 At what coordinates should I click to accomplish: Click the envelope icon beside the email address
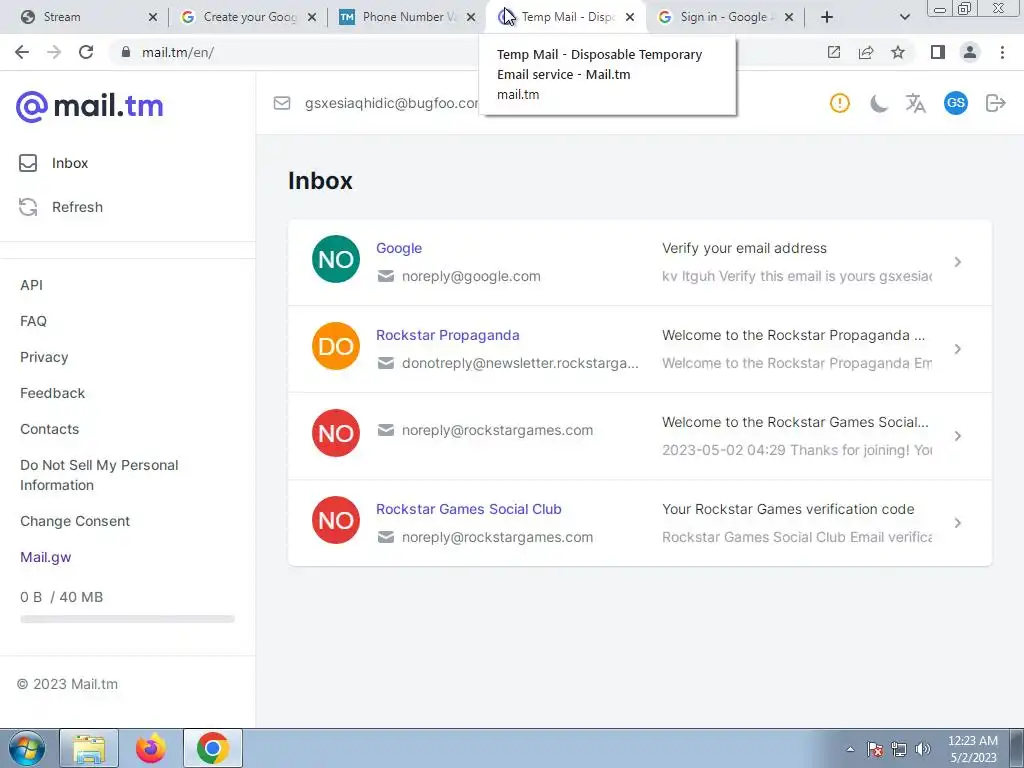(282, 103)
